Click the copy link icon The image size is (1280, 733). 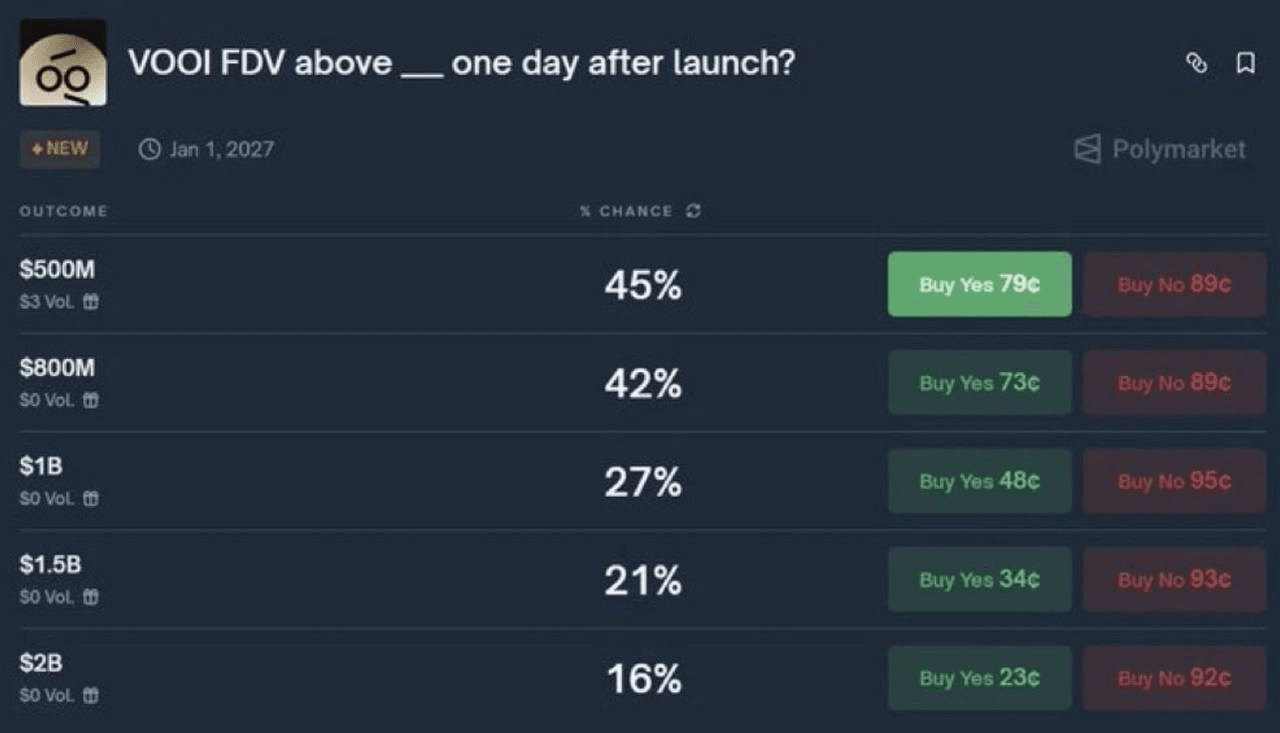coord(1196,63)
